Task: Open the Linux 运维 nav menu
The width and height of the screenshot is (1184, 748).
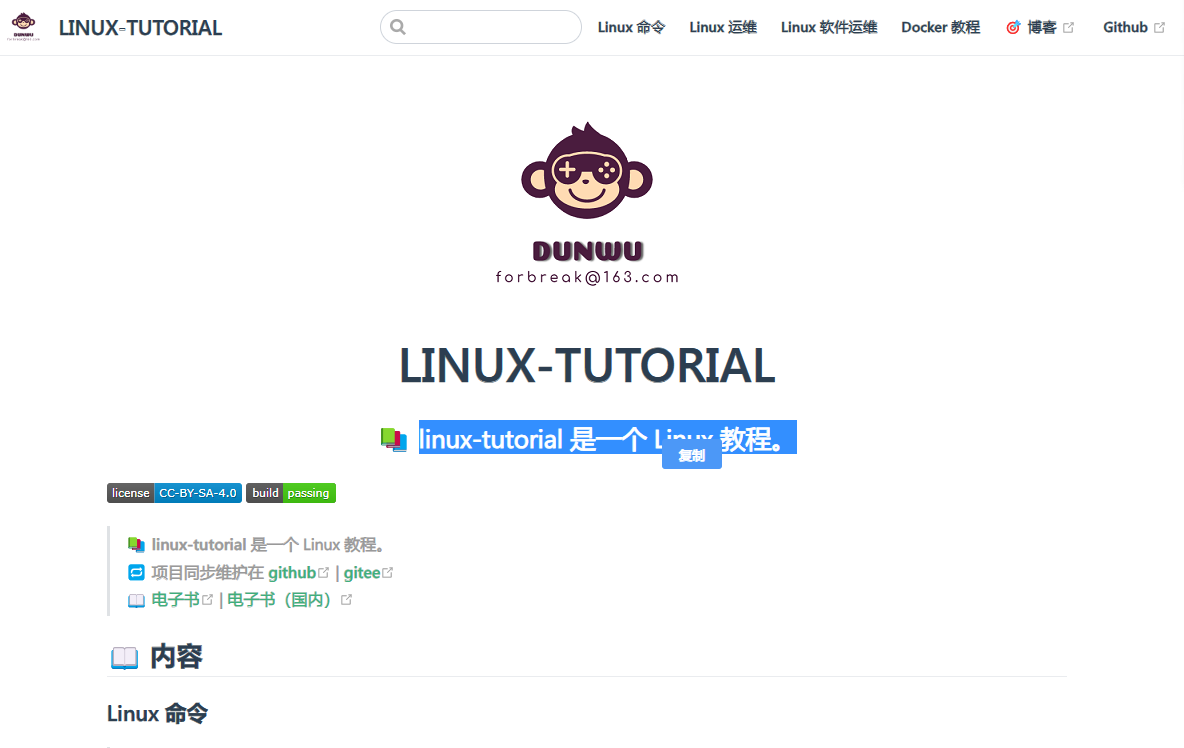Action: click(x=723, y=27)
